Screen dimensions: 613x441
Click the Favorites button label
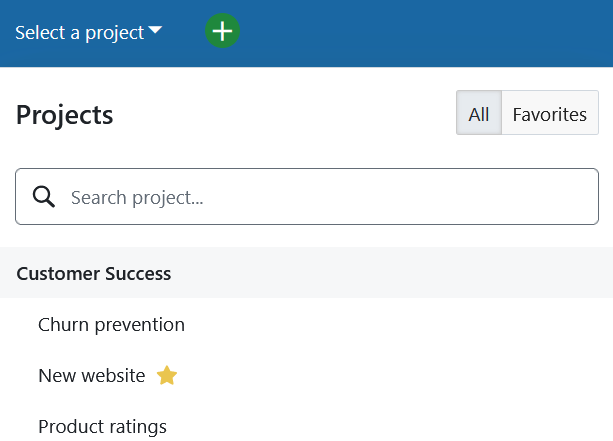pyautogui.click(x=549, y=114)
